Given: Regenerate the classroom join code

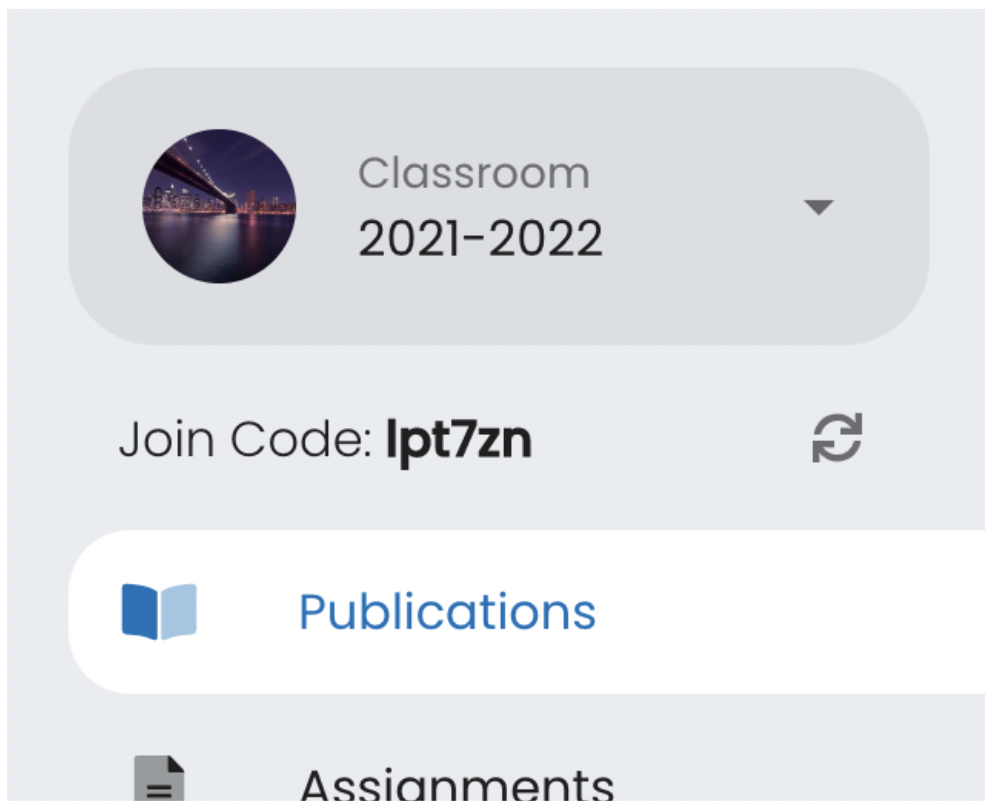Looking at the screenshot, I should click(x=836, y=439).
